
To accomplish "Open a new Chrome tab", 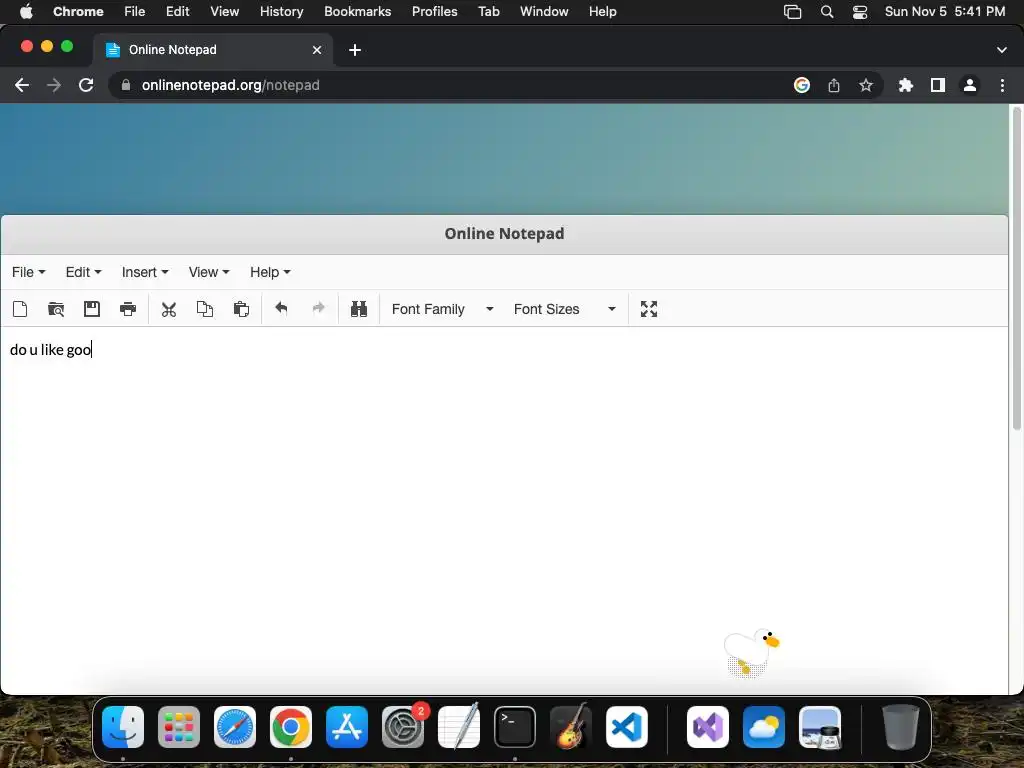I will point(355,50).
